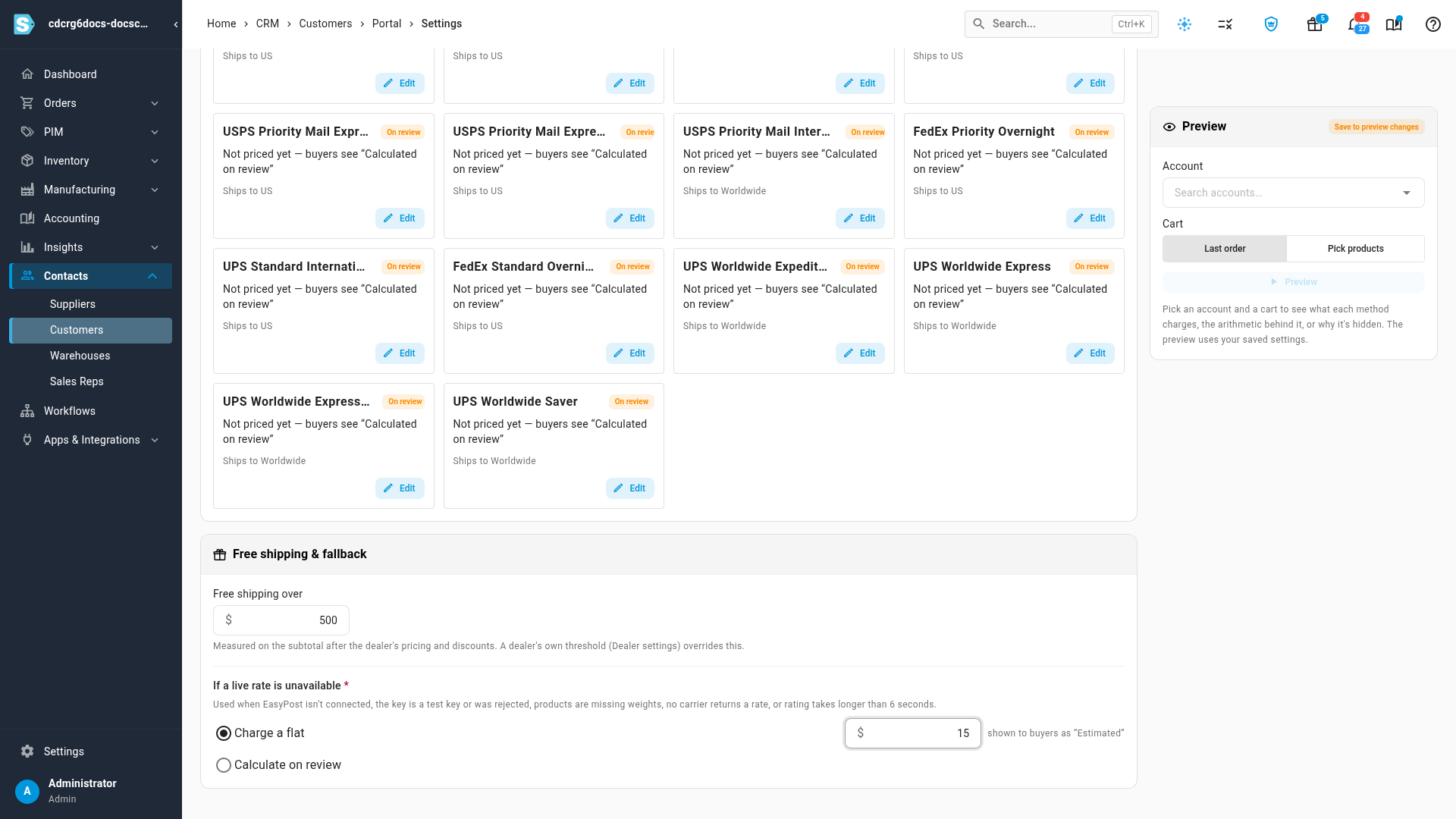Click the Free shipping over amount field
This screenshot has height=819, width=1456.
point(281,620)
